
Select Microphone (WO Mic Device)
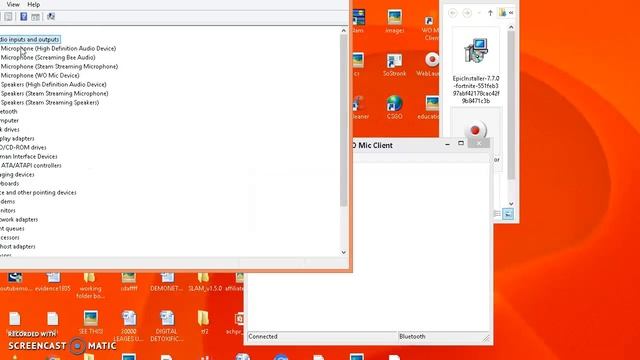click(40, 76)
